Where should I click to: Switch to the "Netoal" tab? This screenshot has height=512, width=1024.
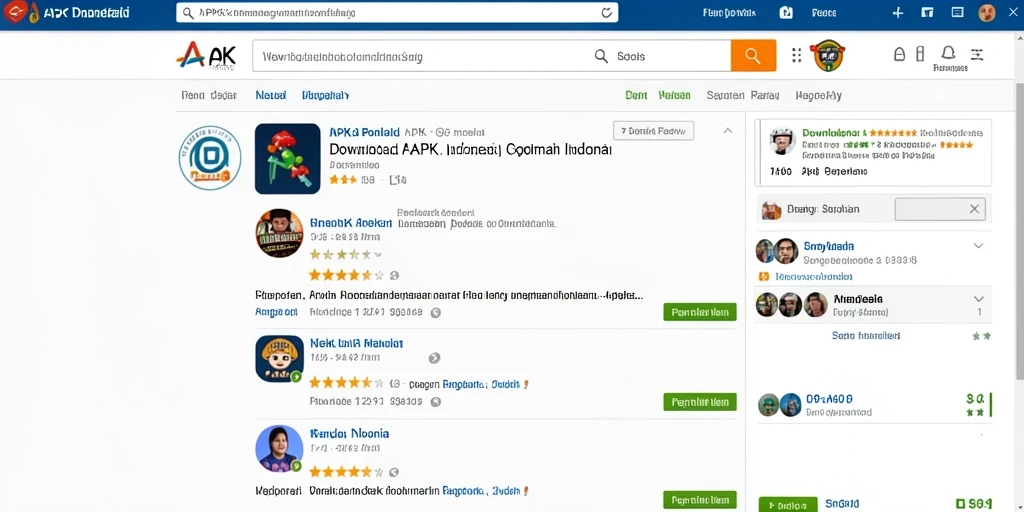point(271,95)
